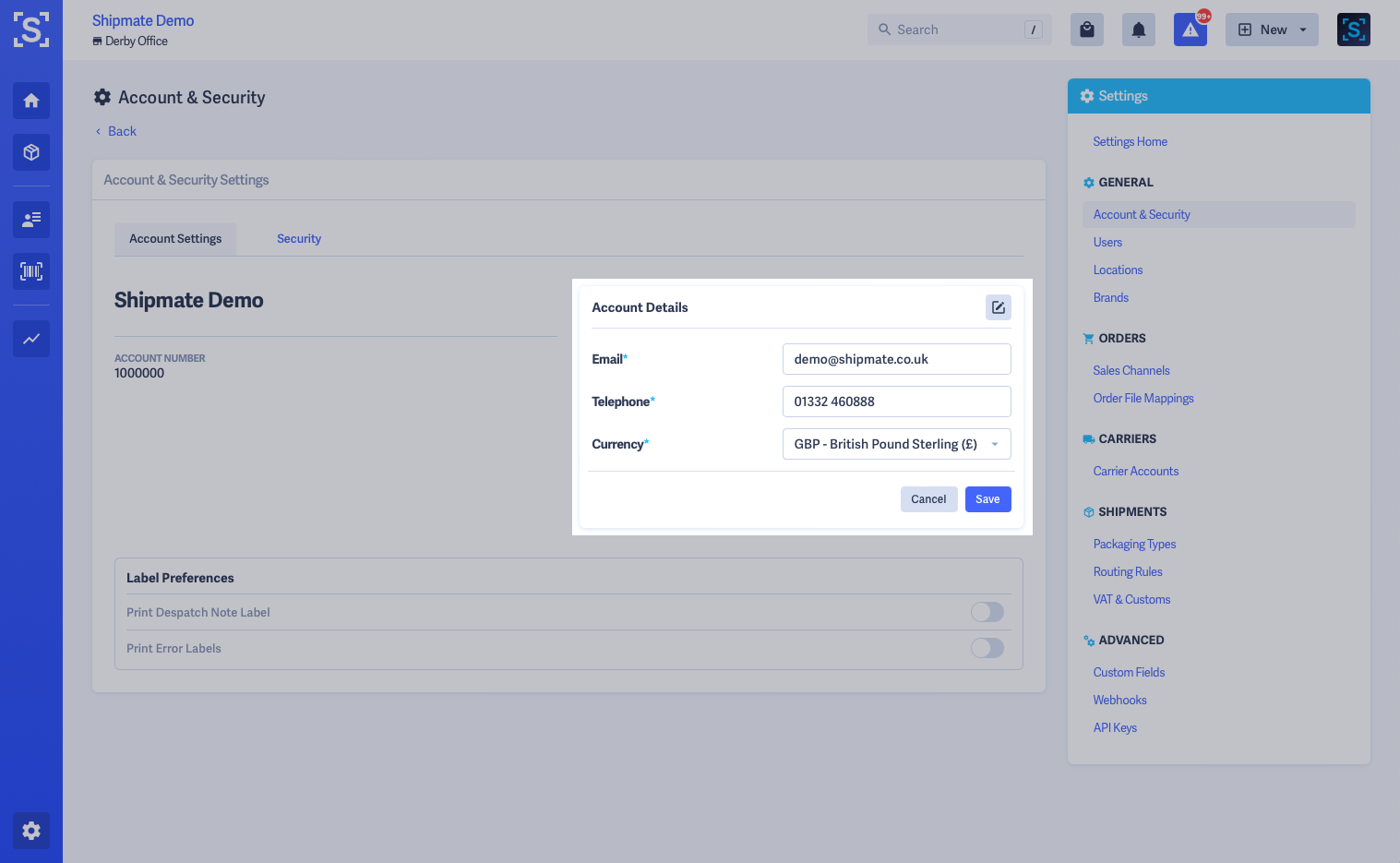Viewport: 1400px width, 863px height.
Task: Click the Shipmate logo in top-left corner
Action: pos(31,30)
